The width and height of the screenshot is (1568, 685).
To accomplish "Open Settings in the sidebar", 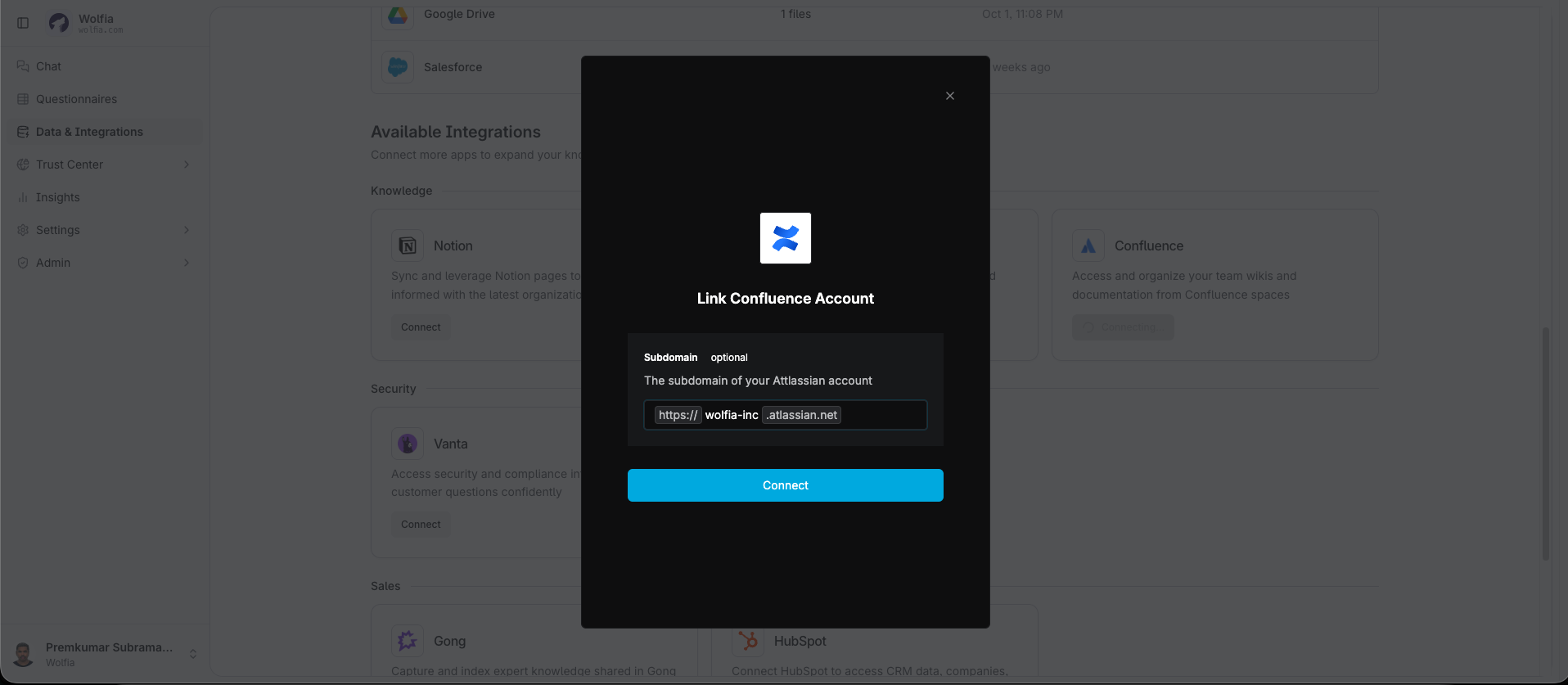I will (105, 230).
